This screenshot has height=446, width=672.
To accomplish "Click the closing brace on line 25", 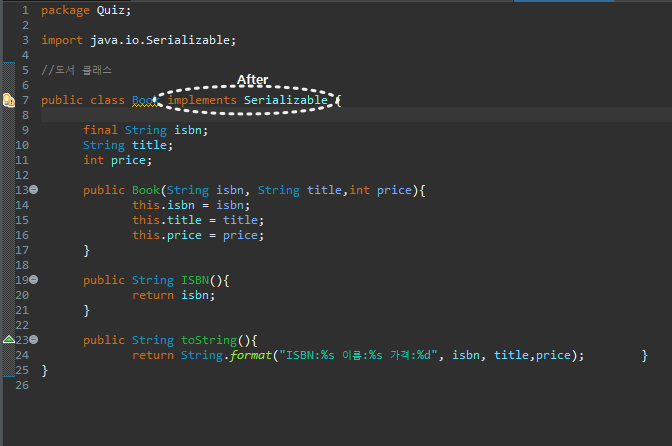I will (45, 371).
